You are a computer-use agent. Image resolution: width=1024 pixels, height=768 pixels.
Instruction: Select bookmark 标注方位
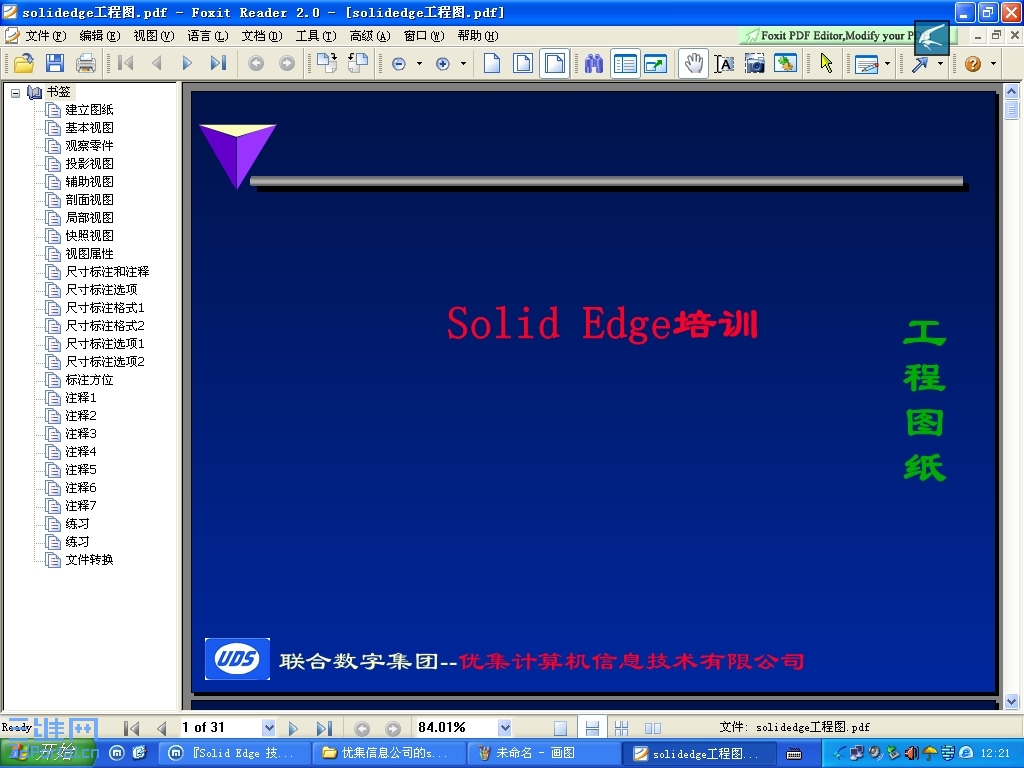coord(89,379)
